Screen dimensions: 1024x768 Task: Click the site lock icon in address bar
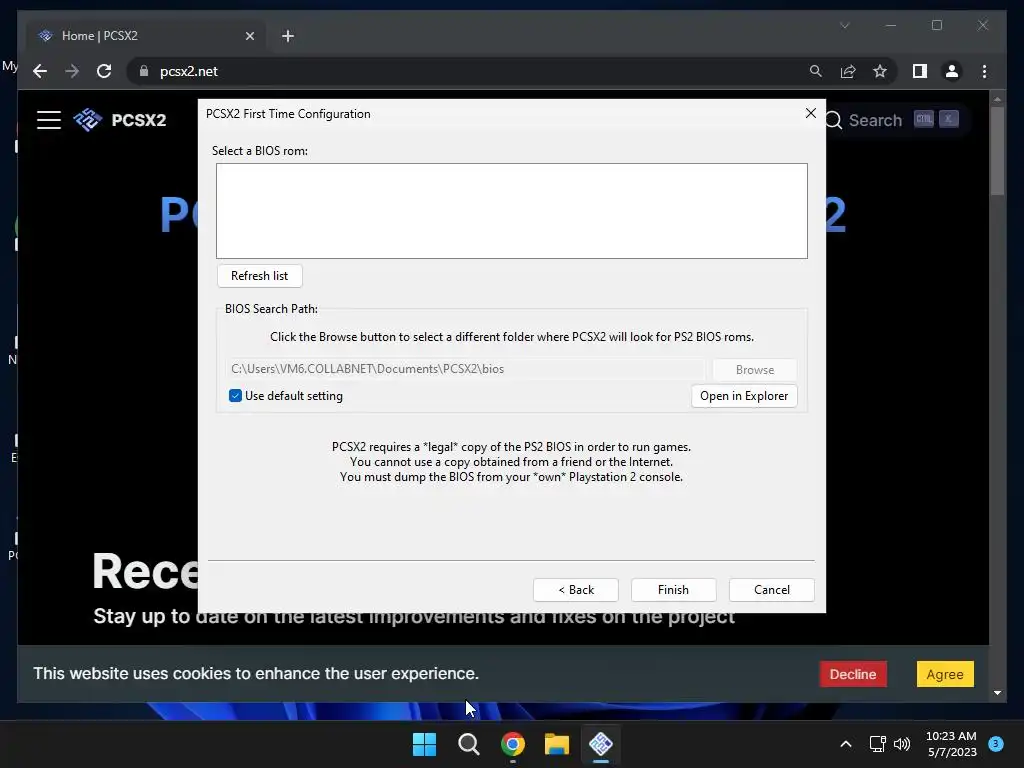[x=144, y=71]
